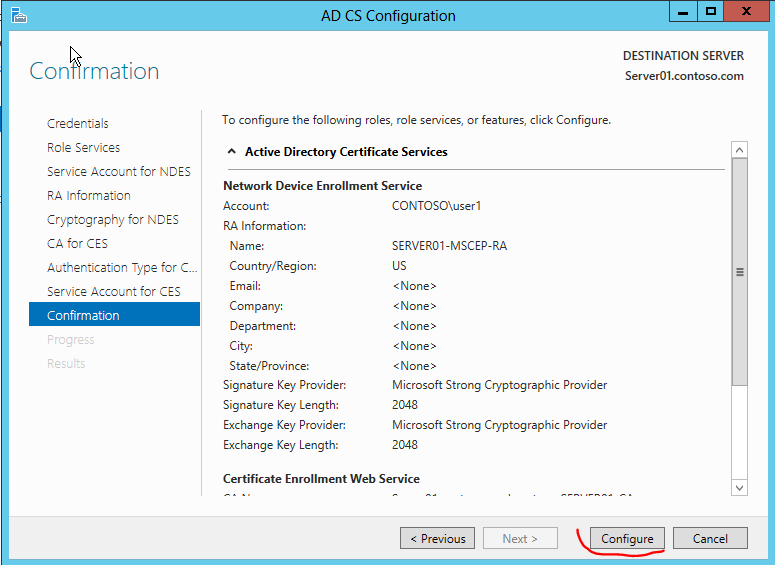Click the Configure button
775x565 pixels.
[627, 538]
